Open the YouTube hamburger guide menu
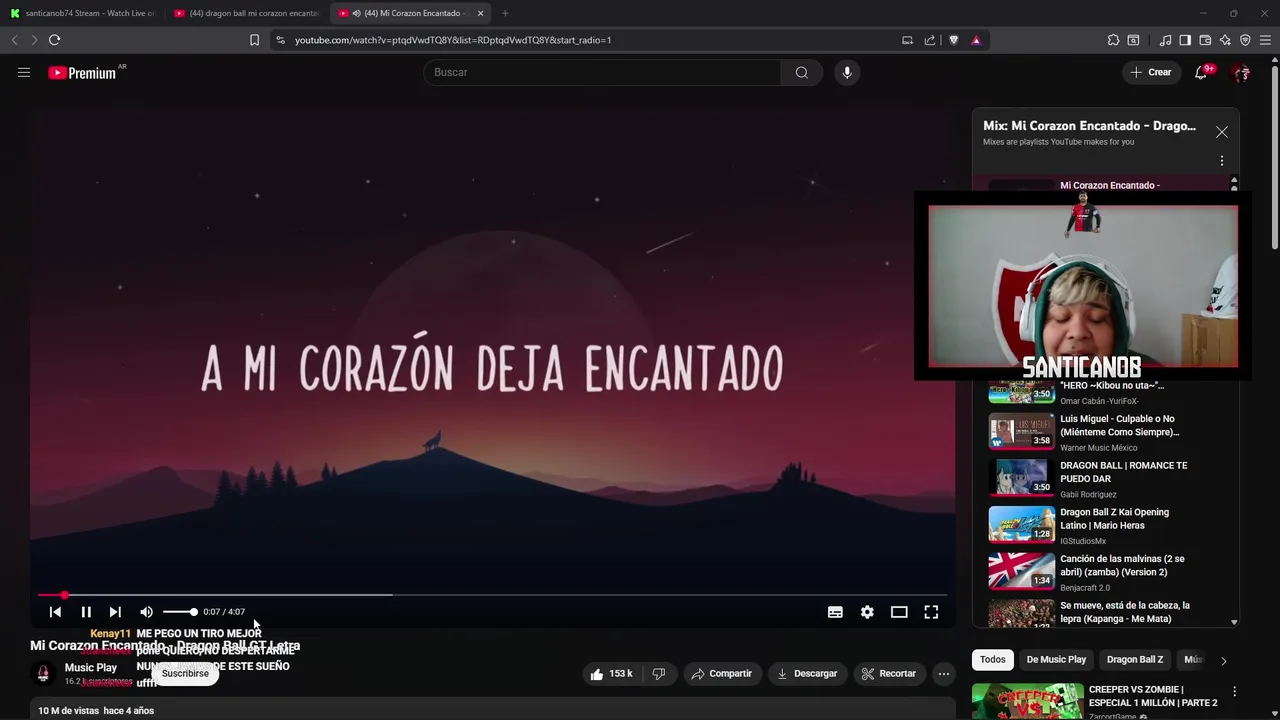The image size is (1280, 720). (x=24, y=72)
